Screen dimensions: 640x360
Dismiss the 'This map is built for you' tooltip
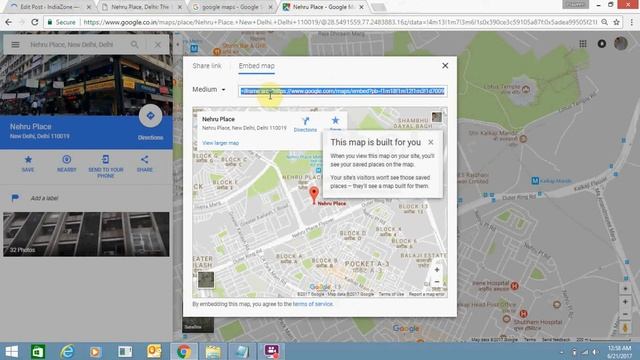pos(431,142)
